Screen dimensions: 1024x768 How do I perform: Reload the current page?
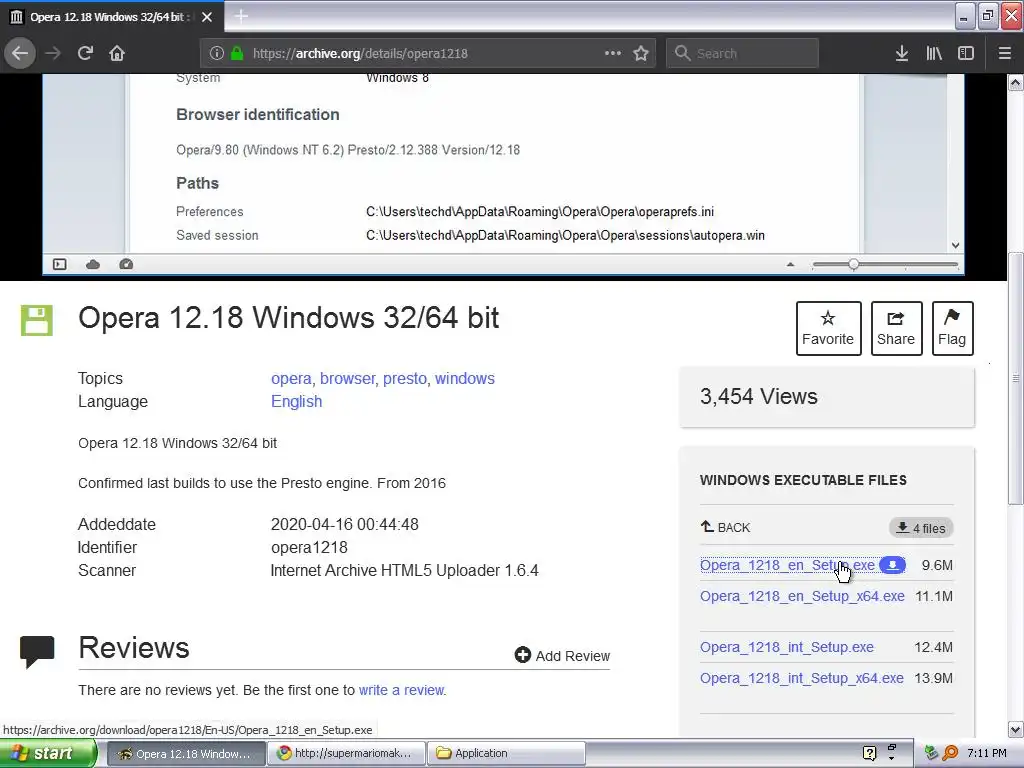tap(86, 54)
